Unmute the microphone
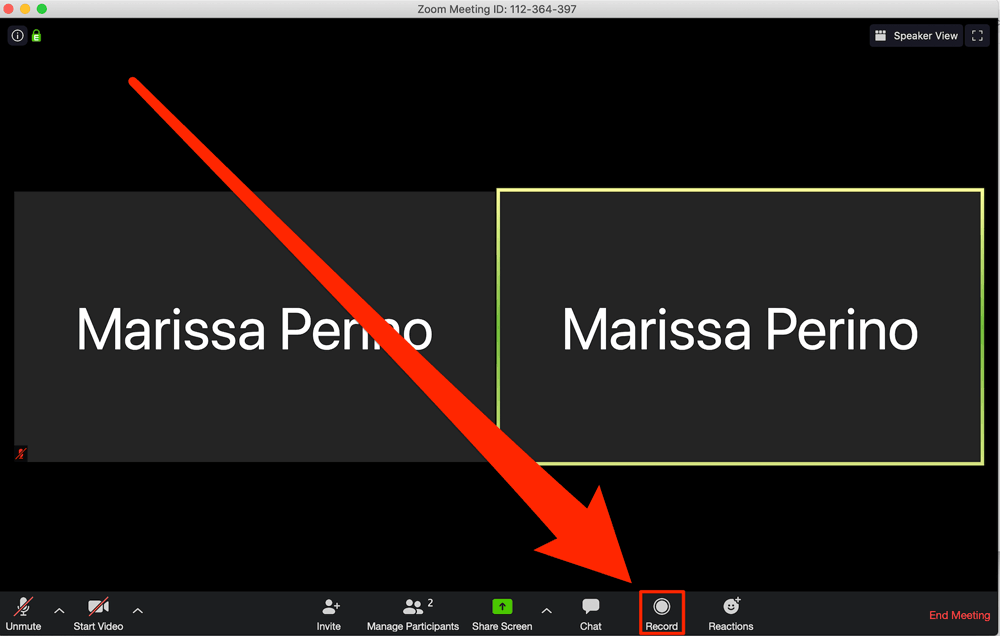1000x636 pixels. (24, 613)
